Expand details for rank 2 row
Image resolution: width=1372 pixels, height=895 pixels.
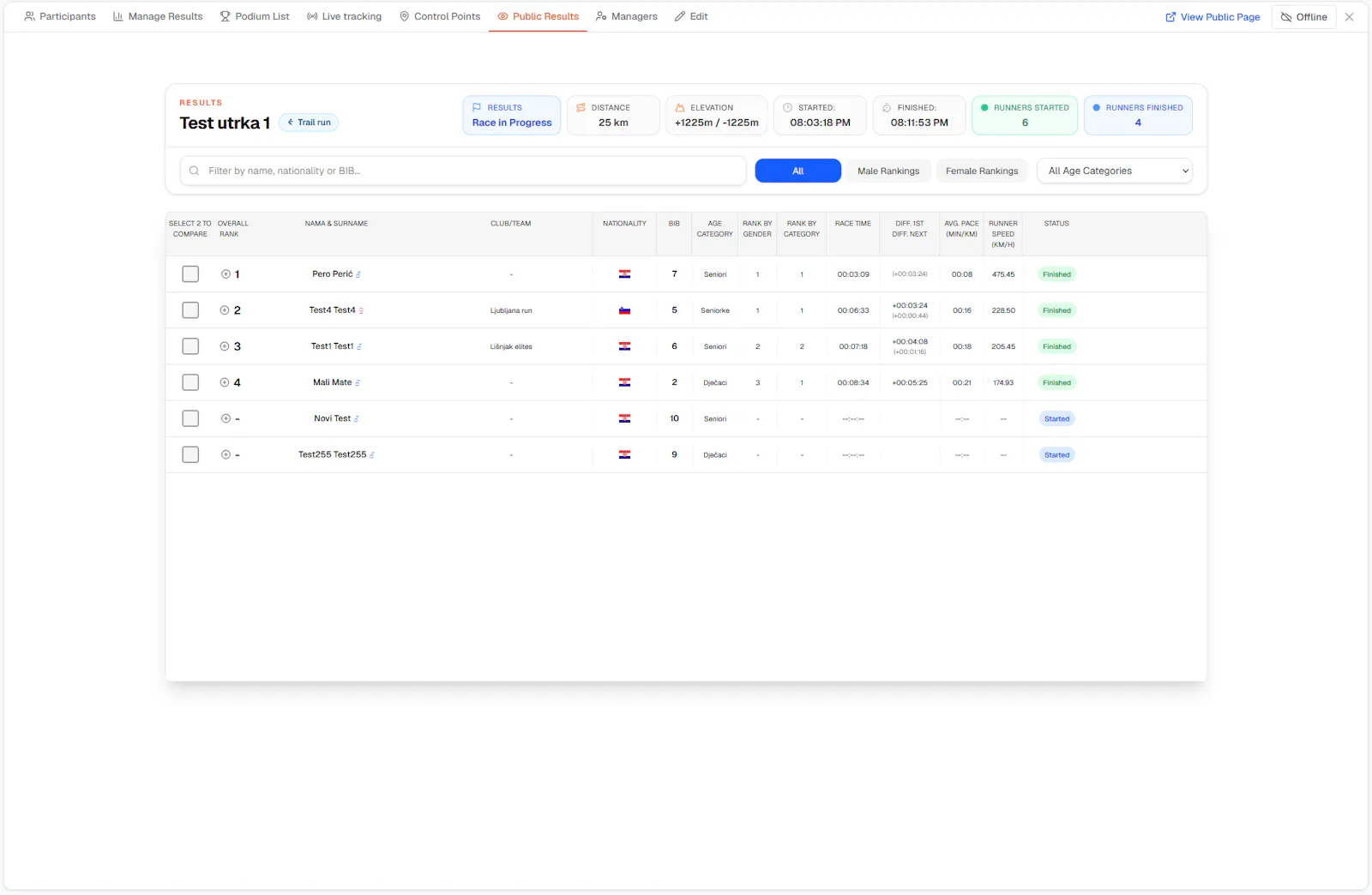click(225, 310)
